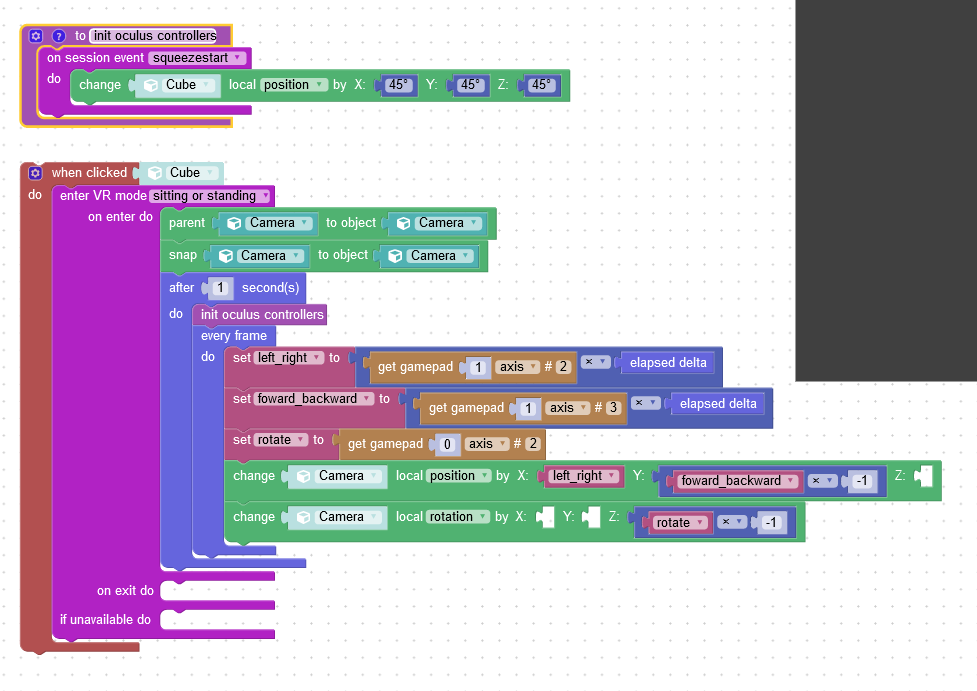
Task: Open left_right variable dropdown in set block
Action: 289,358
